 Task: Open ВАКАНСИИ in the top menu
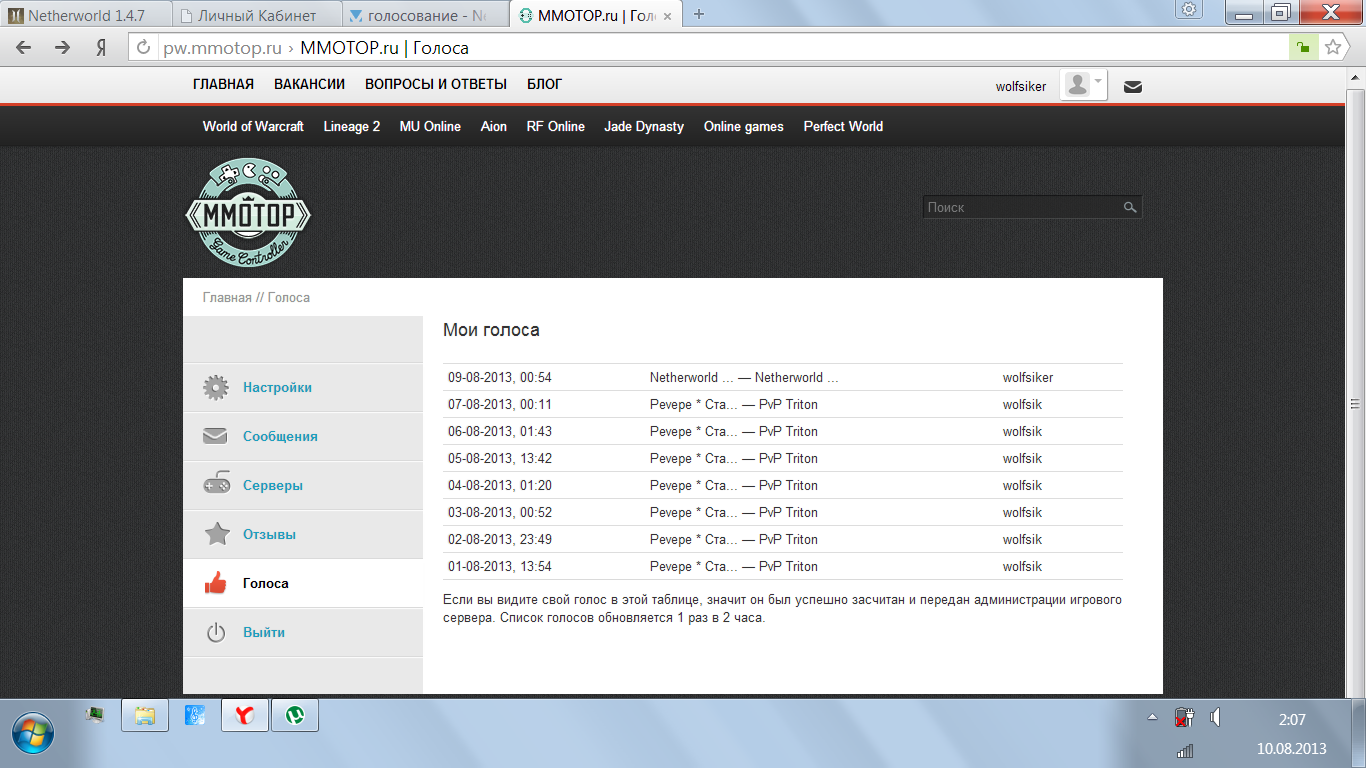click(x=310, y=85)
